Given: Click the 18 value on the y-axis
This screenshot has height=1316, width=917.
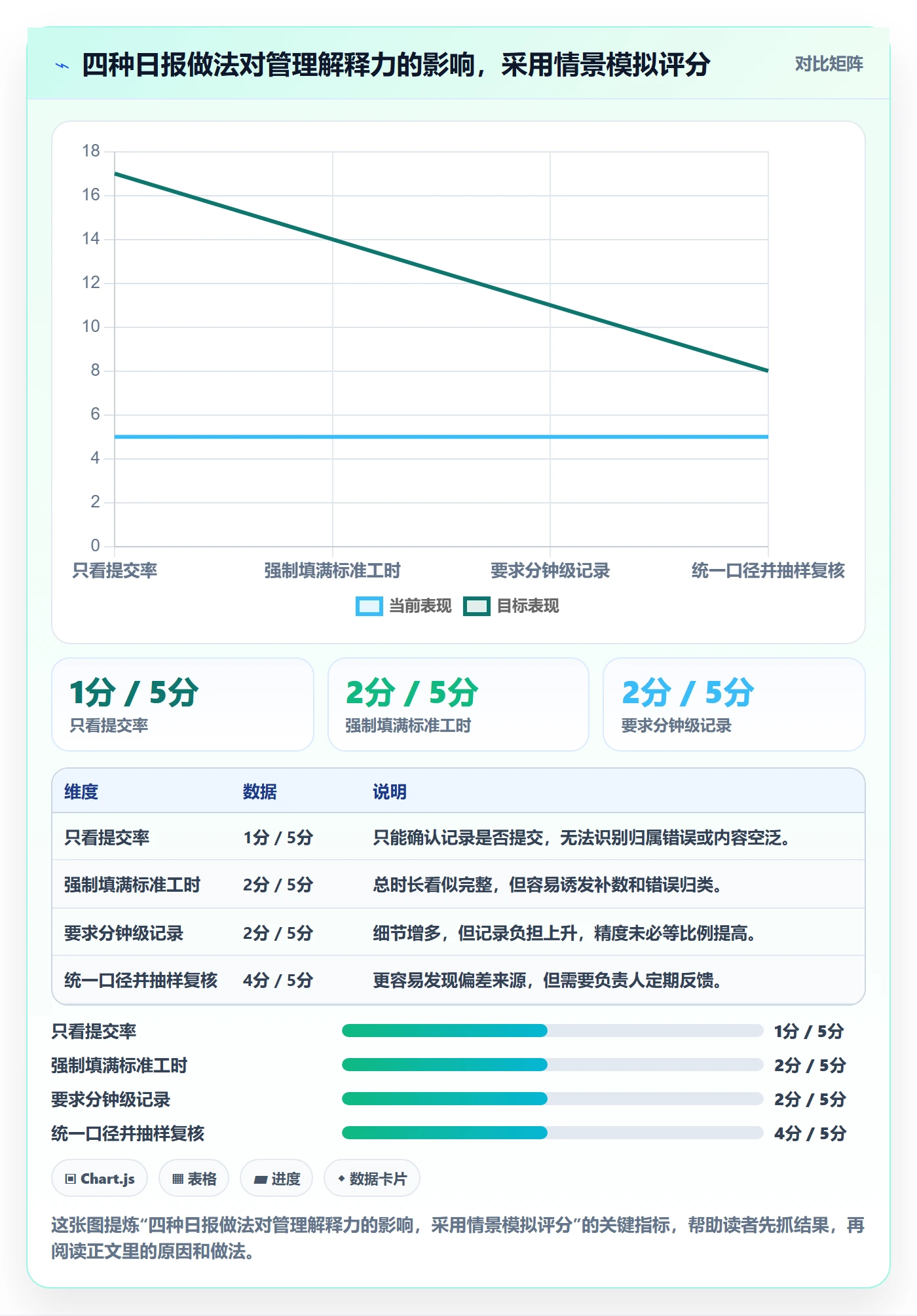Looking at the screenshot, I should pyautogui.click(x=91, y=151).
